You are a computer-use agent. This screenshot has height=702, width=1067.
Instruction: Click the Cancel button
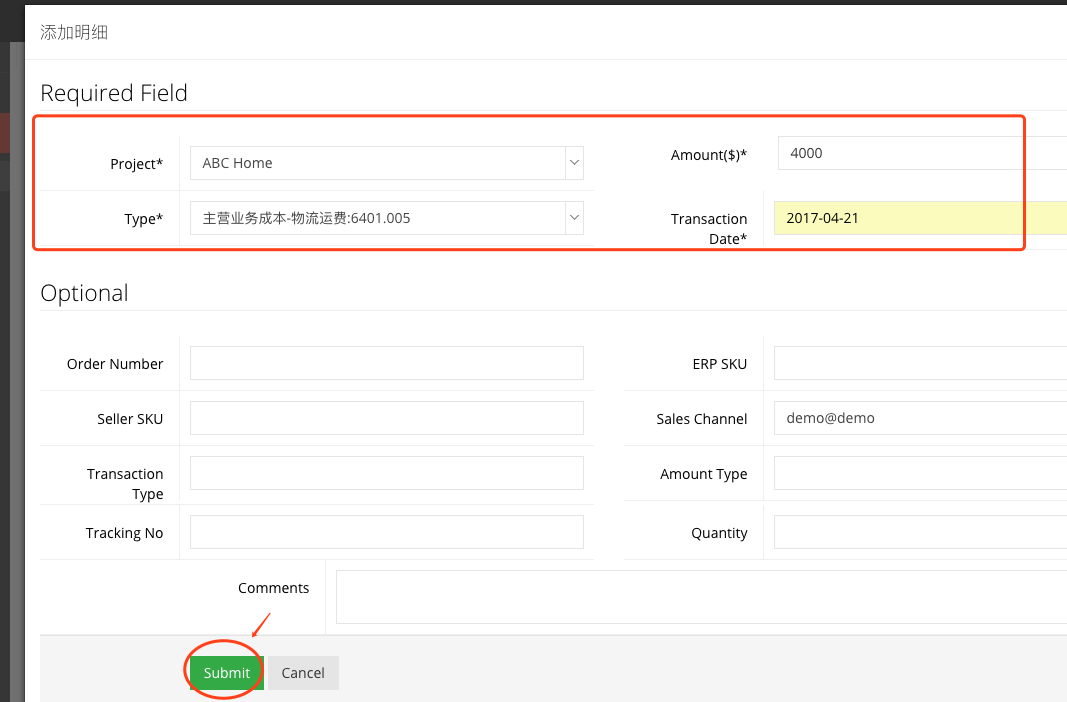pyautogui.click(x=303, y=673)
